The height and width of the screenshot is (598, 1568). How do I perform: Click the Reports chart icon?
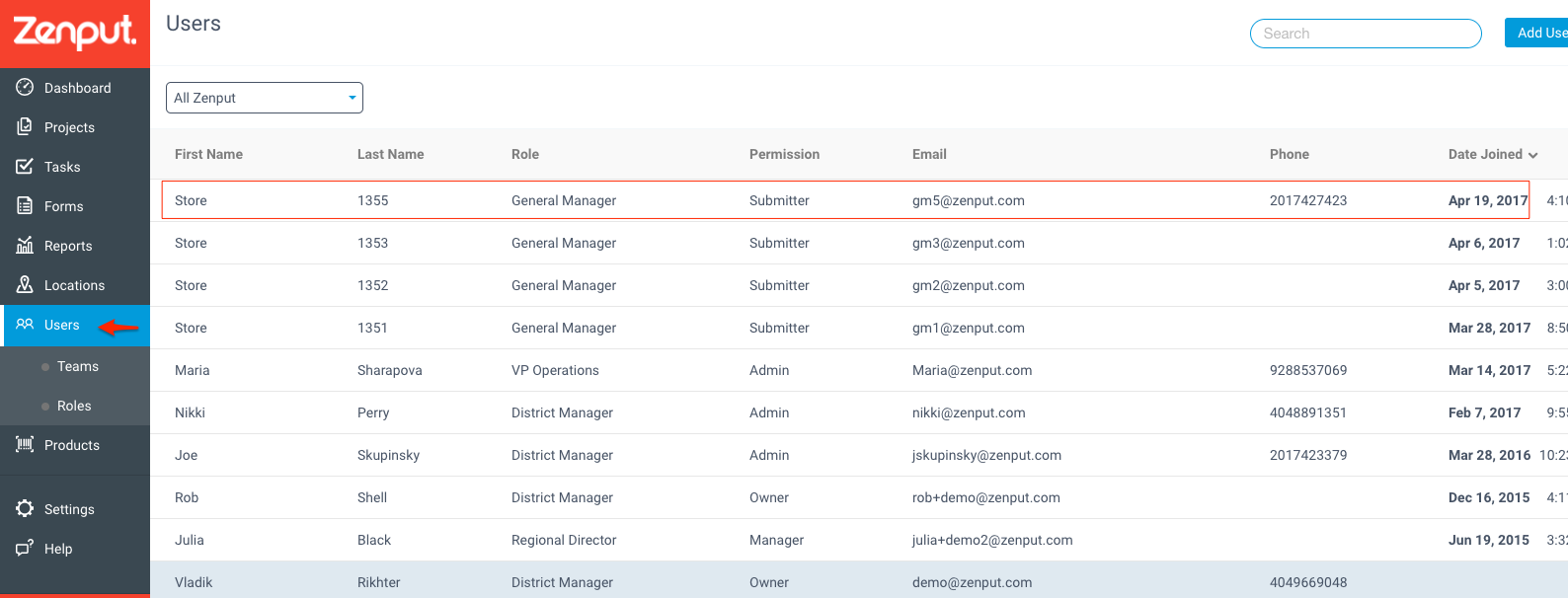pyautogui.click(x=25, y=245)
